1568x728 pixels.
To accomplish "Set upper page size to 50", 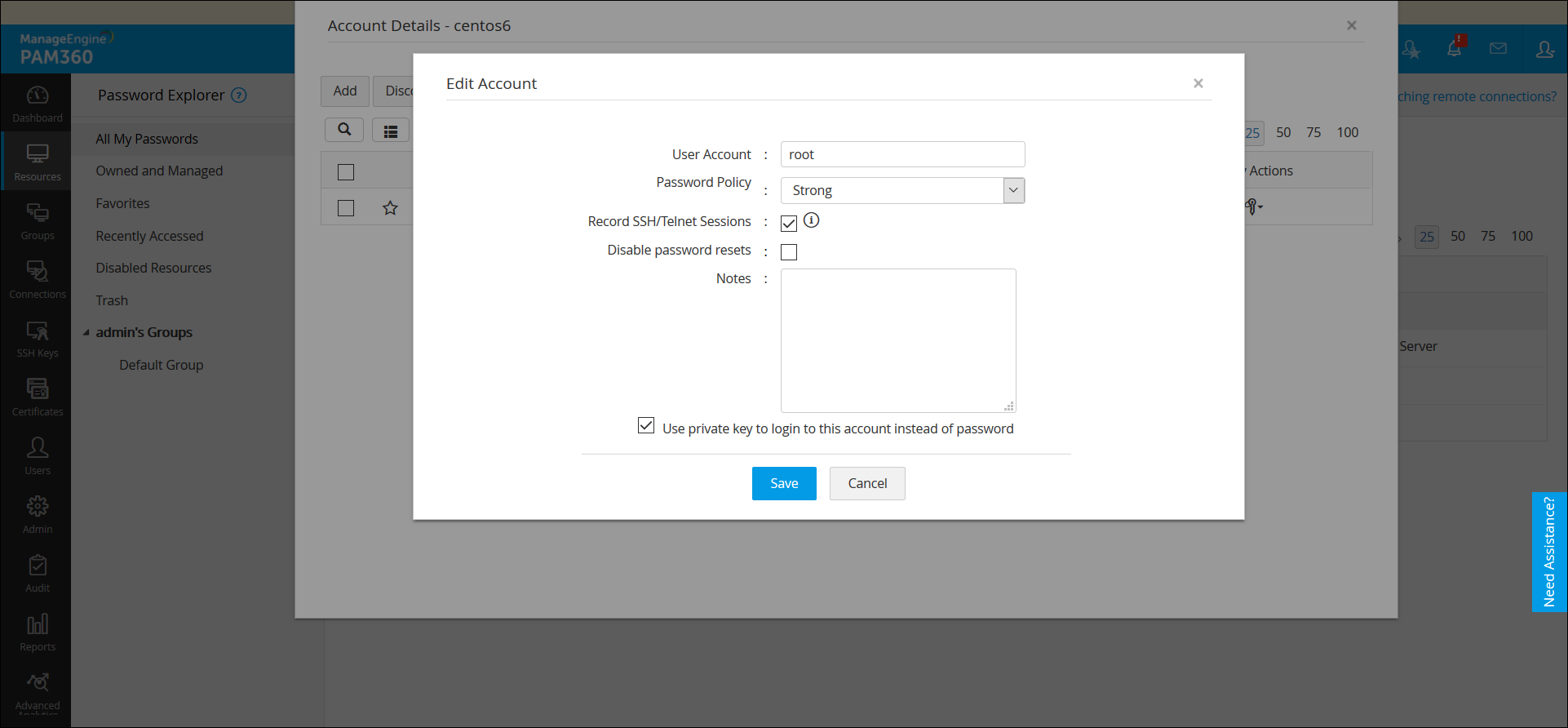I will (1283, 132).
